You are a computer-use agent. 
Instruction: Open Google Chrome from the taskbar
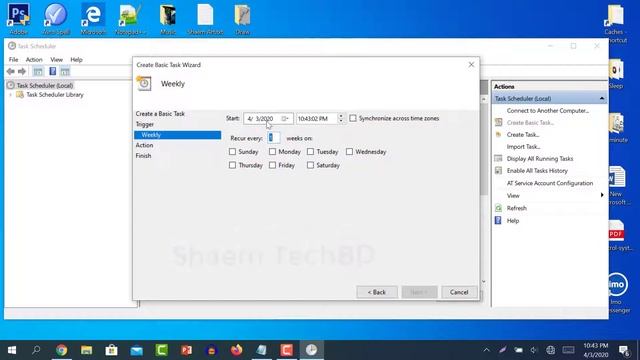pyautogui.click(x=62, y=350)
